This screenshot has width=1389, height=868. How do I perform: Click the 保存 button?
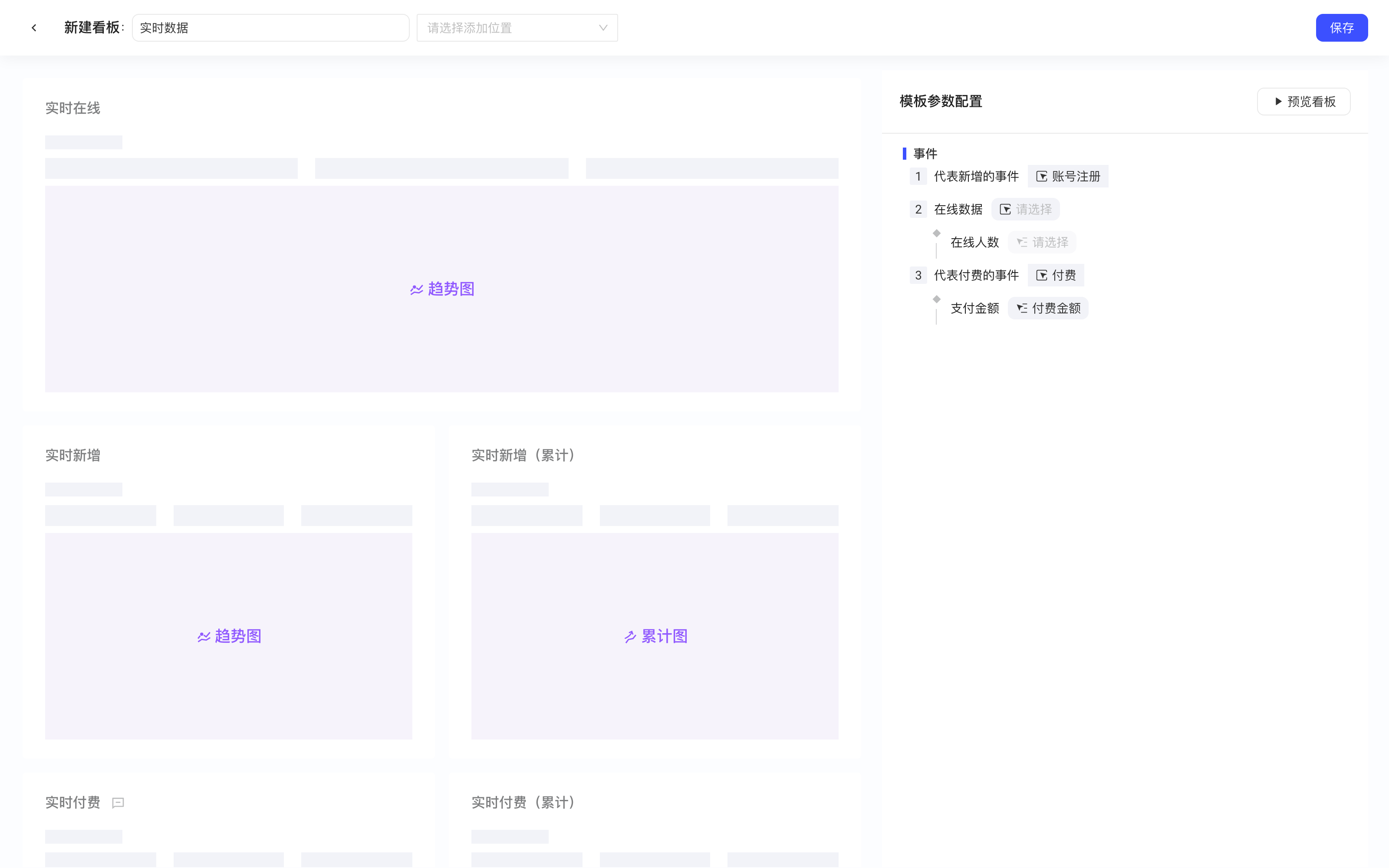coord(1341,27)
